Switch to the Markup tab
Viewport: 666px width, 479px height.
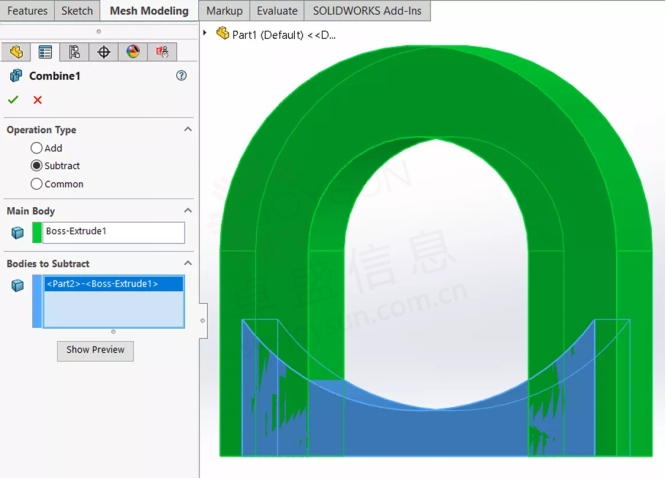coord(224,11)
